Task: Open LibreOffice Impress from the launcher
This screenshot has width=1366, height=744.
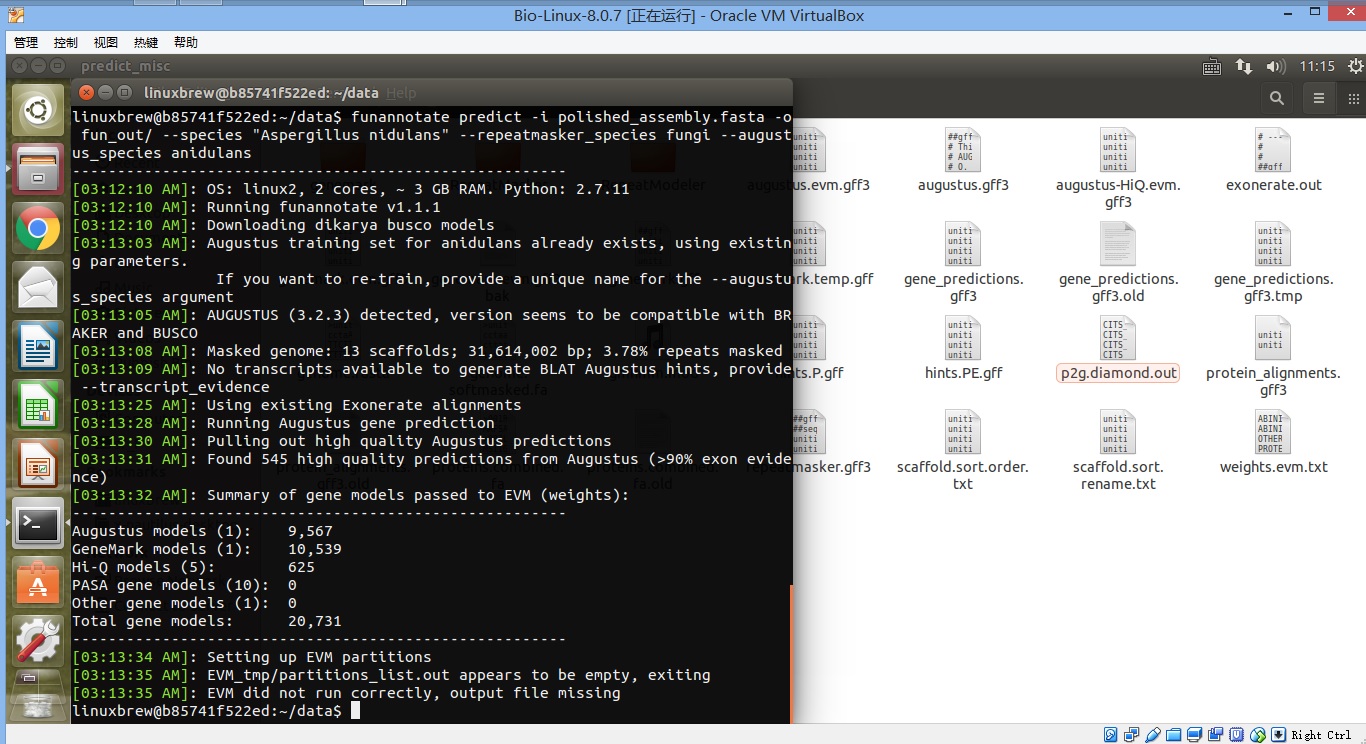Action: [37, 464]
